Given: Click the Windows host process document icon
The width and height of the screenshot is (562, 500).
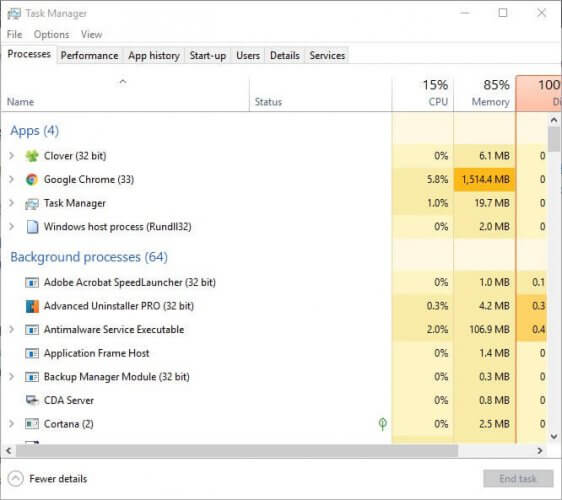Looking at the screenshot, I should pyautogui.click(x=32, y=227).
